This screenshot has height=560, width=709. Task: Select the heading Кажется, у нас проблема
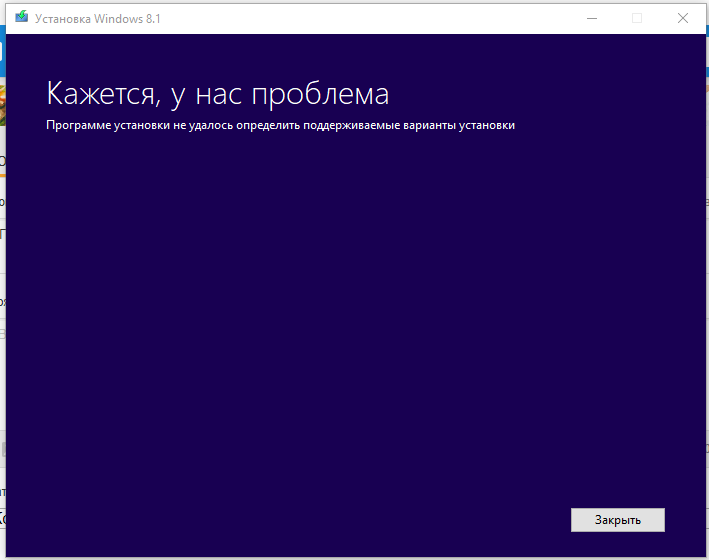[x=217, y=94]
